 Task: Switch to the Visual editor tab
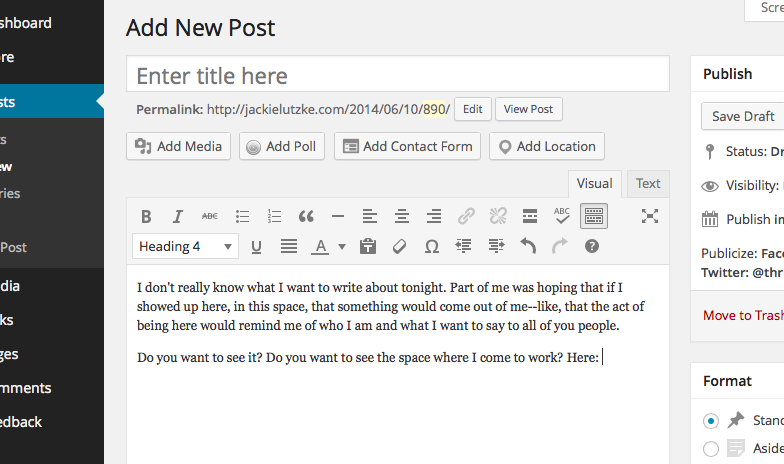click(595, 184)
